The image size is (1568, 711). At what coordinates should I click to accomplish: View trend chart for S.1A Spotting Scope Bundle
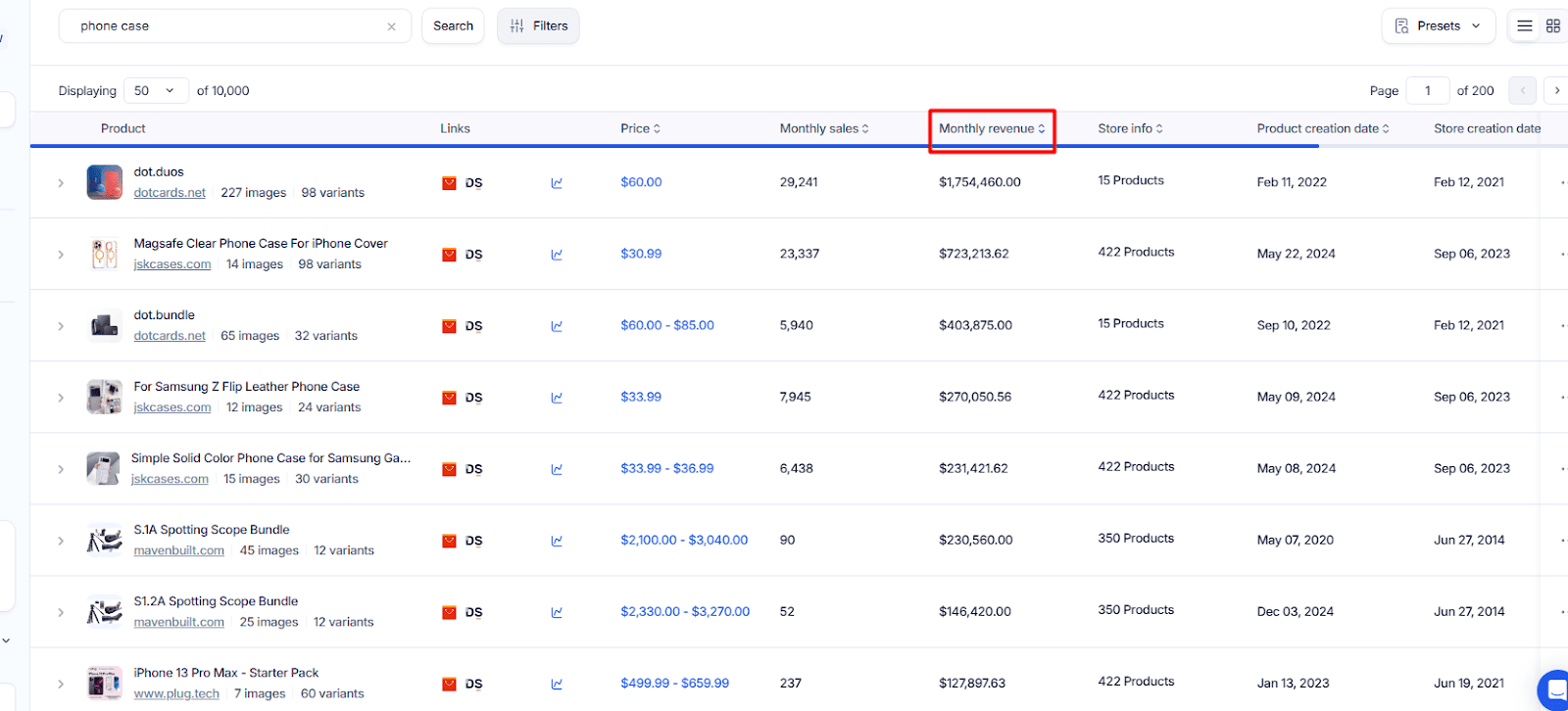(557, 541)
